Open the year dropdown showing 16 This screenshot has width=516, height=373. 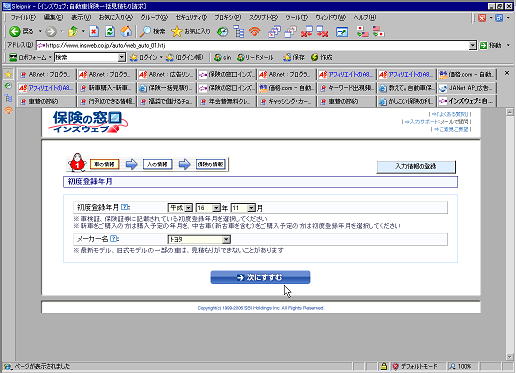click(x=208, y=208)
